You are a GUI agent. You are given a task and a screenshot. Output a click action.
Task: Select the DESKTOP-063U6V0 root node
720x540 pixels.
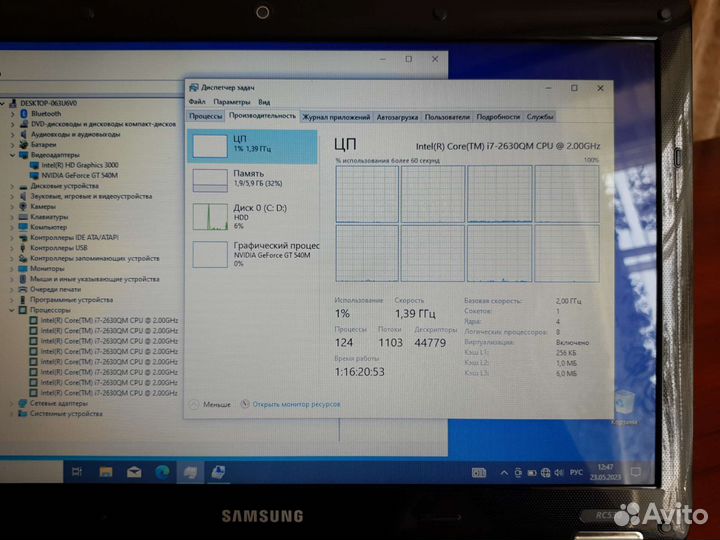pos(48,103)
